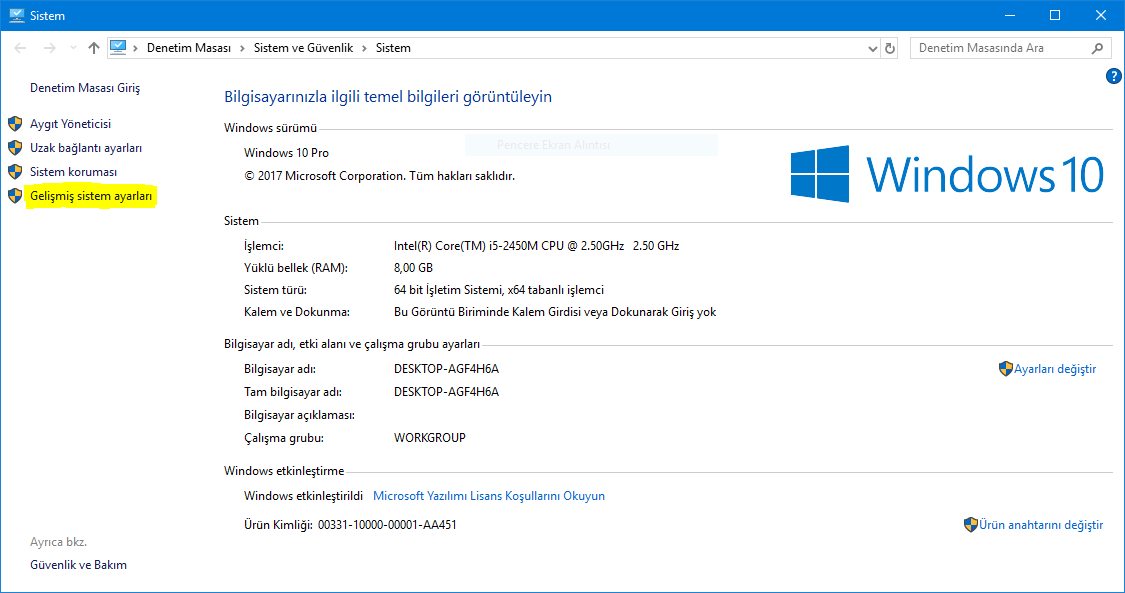Open Güvenlik ve Bakım link
Screen dimensions: 1125x593
[x=78, y=565]
